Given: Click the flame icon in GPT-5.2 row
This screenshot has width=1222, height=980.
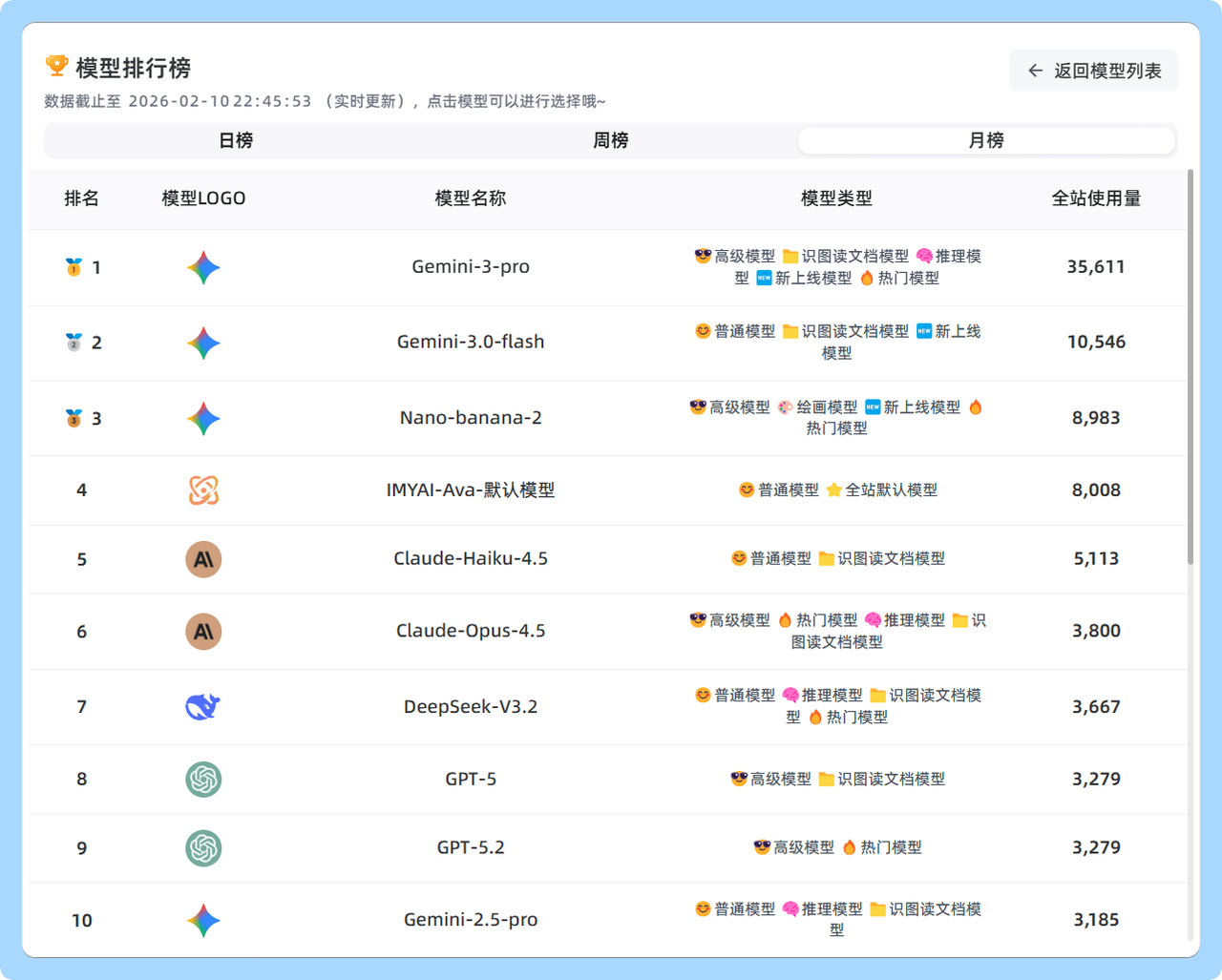Looking at the screenshot, I should click(849, 847).
